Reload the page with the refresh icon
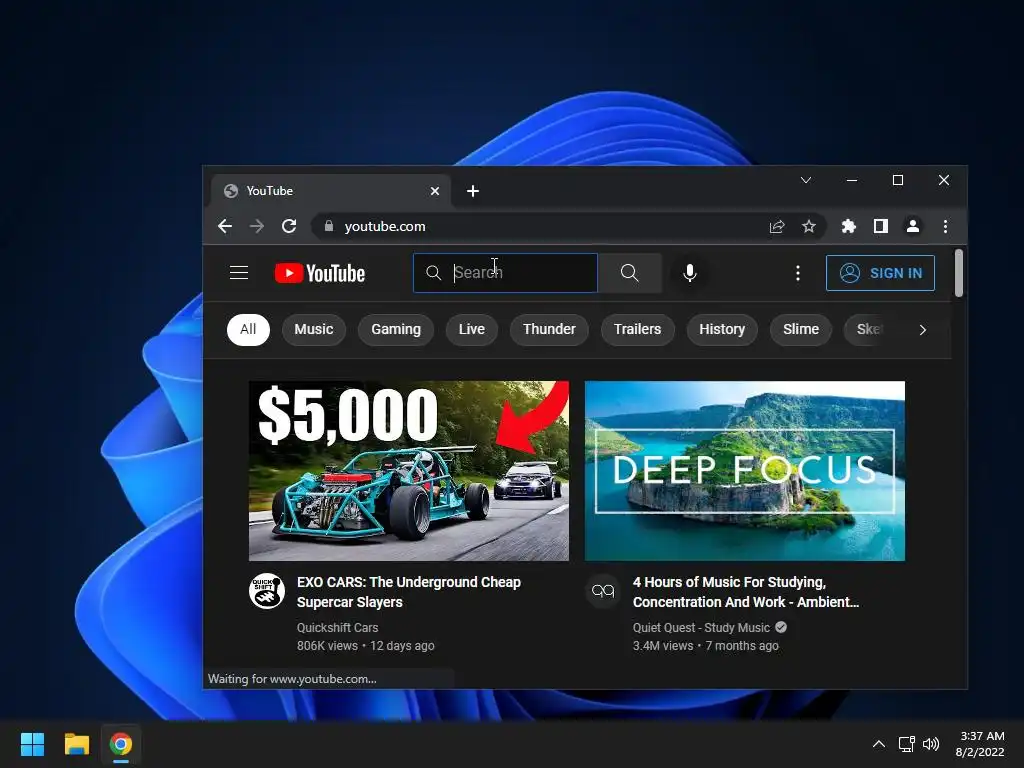Image resolution: width=1024 pixels, height=768 pixels. pos(289,226)
